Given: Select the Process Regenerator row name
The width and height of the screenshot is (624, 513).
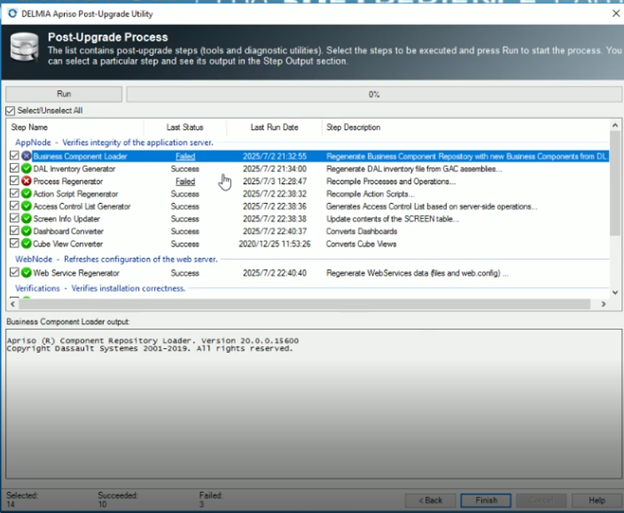Looking at the screenshot, I should point(68,181).
